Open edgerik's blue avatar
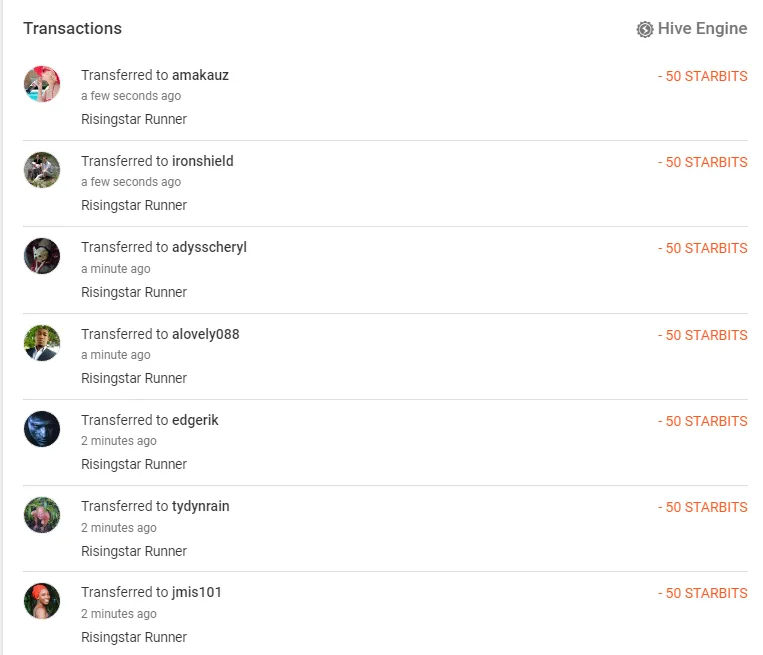The width and height of the screenshot is (763, 655). 42,429
